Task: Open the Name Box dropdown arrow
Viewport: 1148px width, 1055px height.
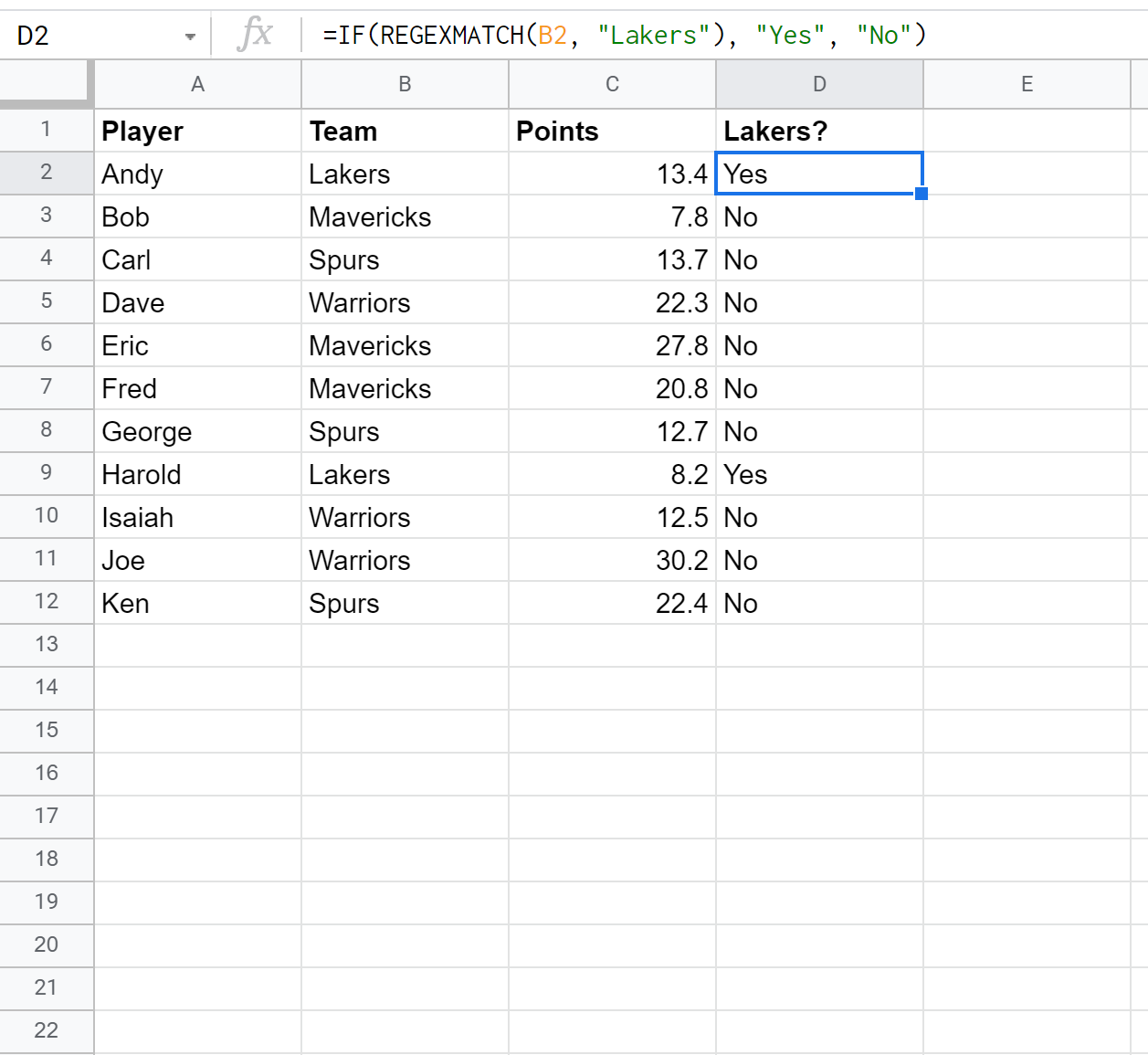Action: coord(190,35)
